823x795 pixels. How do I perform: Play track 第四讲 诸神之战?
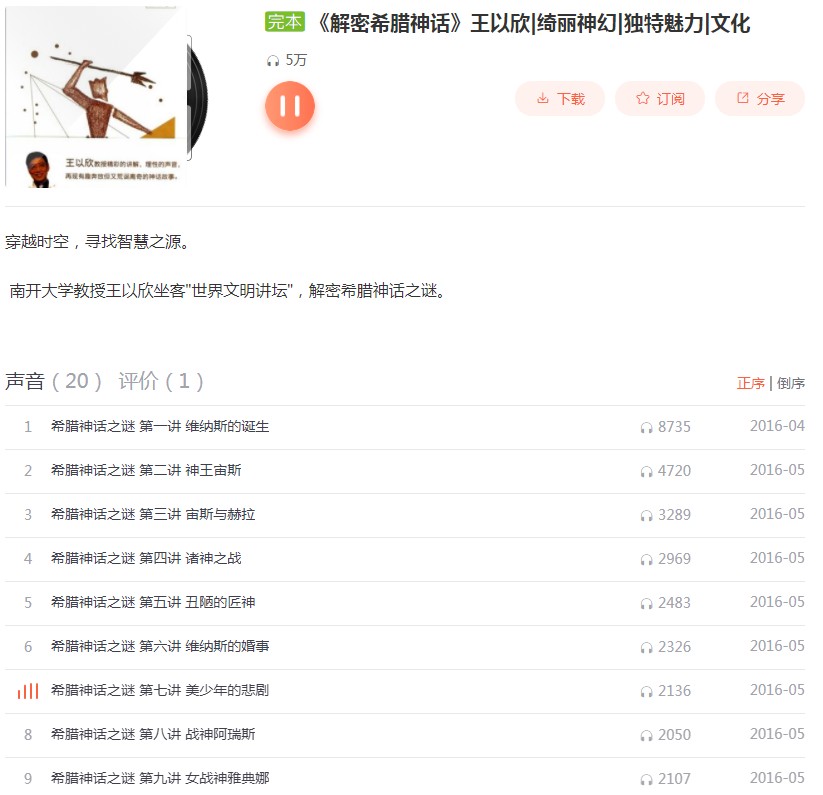[x=146, y=558]
